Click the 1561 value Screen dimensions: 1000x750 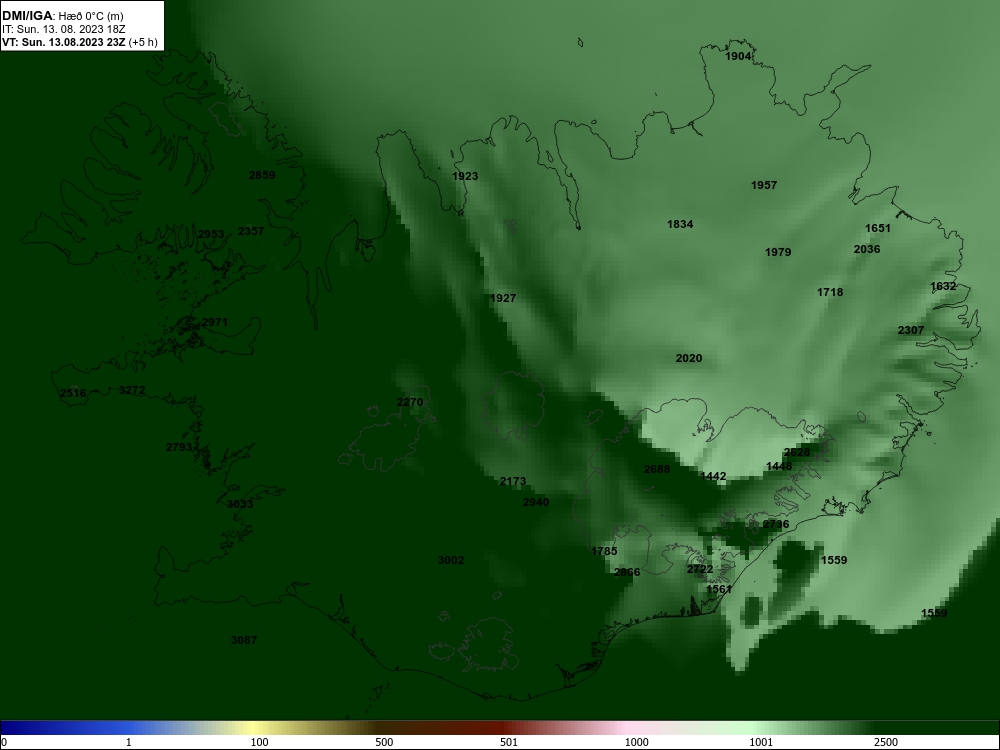[x=719, y=589]
